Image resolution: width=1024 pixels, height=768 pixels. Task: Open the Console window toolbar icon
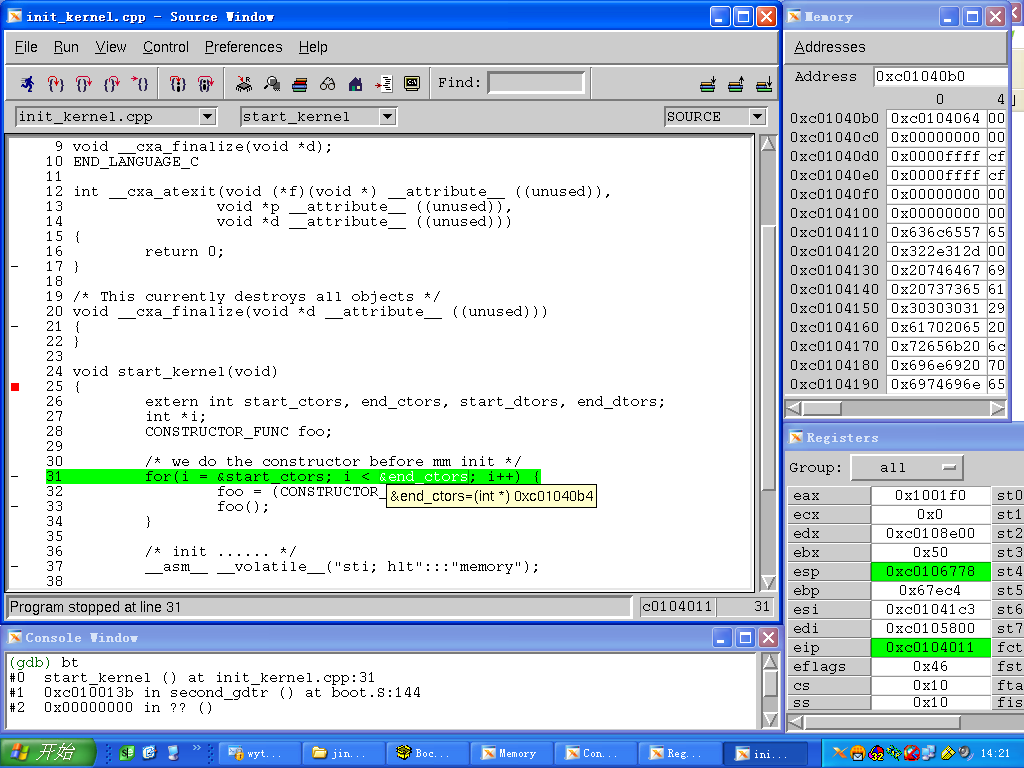pyautogui.click(x=412, y=84)
